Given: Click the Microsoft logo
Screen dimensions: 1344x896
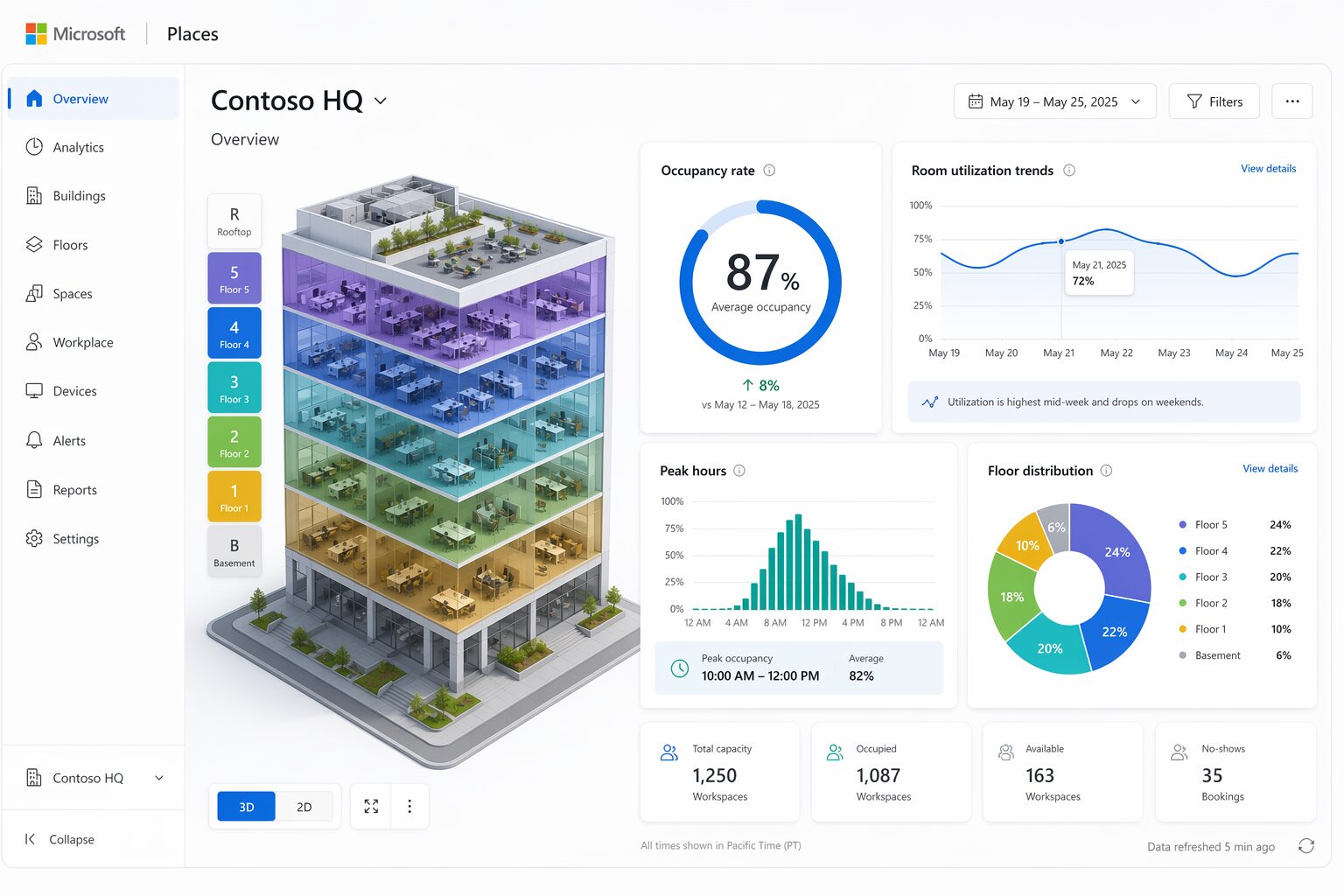Looking at the screenshot, I should 36,34.
